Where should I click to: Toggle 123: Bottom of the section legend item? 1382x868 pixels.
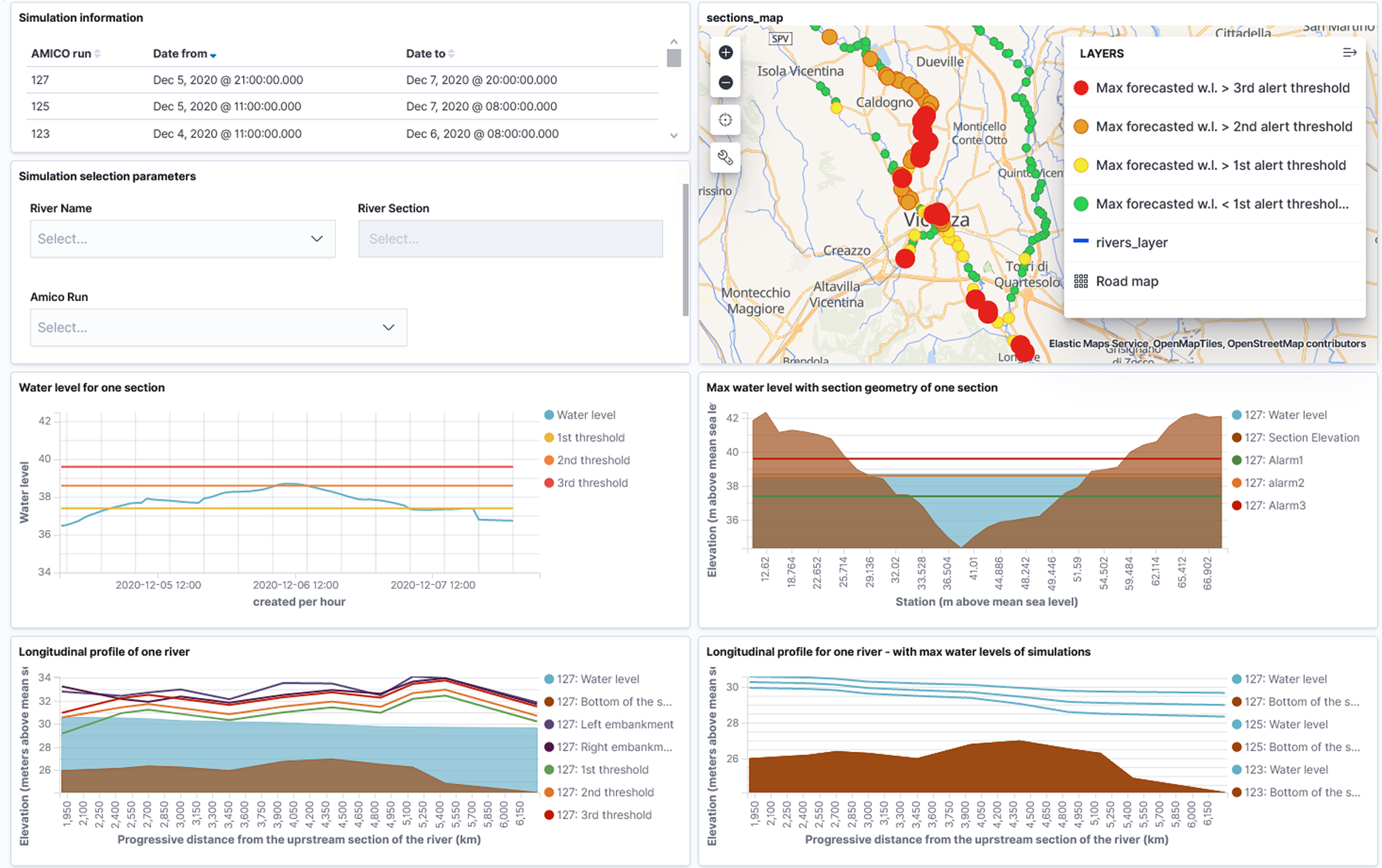1296,792
